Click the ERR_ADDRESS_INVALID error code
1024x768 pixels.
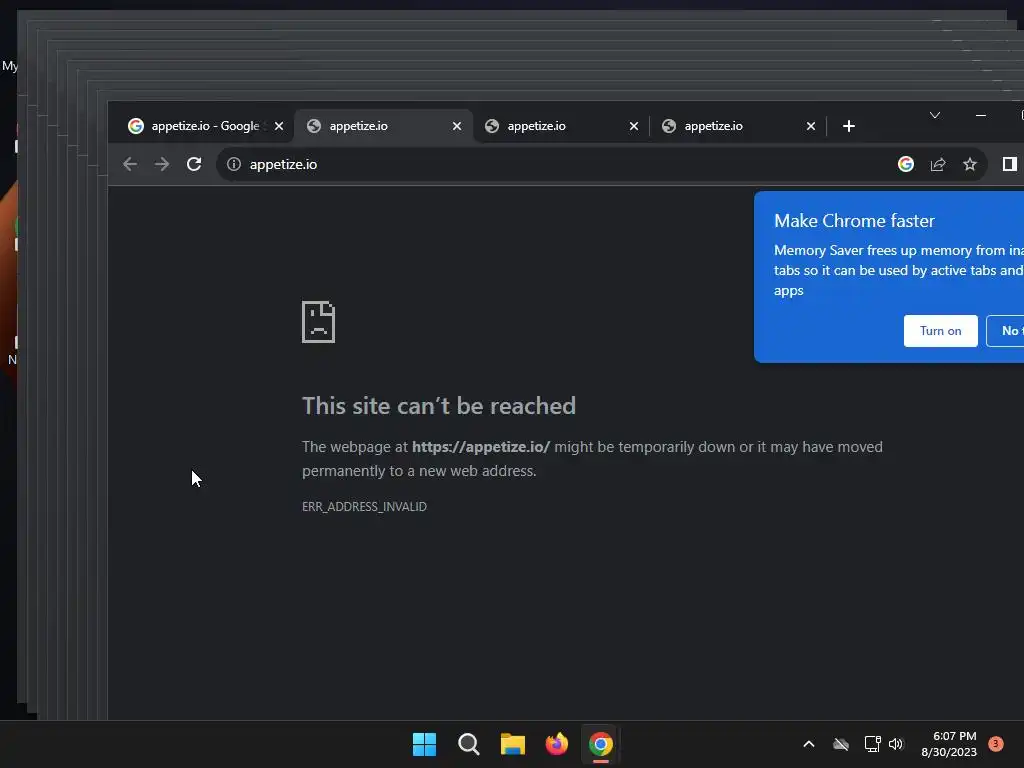click(364, 506)
